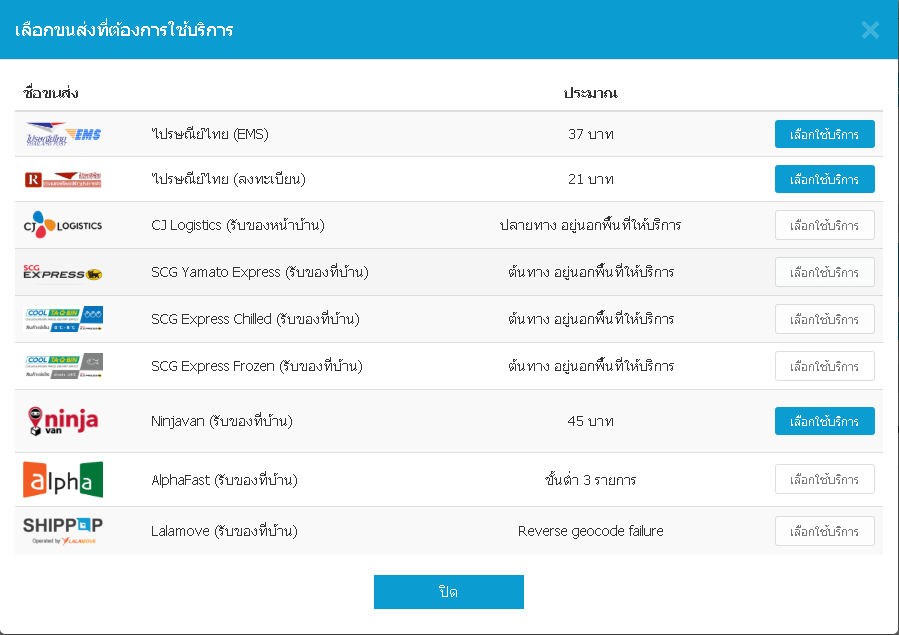Click SCG Express Chilled (รับของที่บ้าน) name
This screenshot has width=899, height=635.
coord(255,319)
